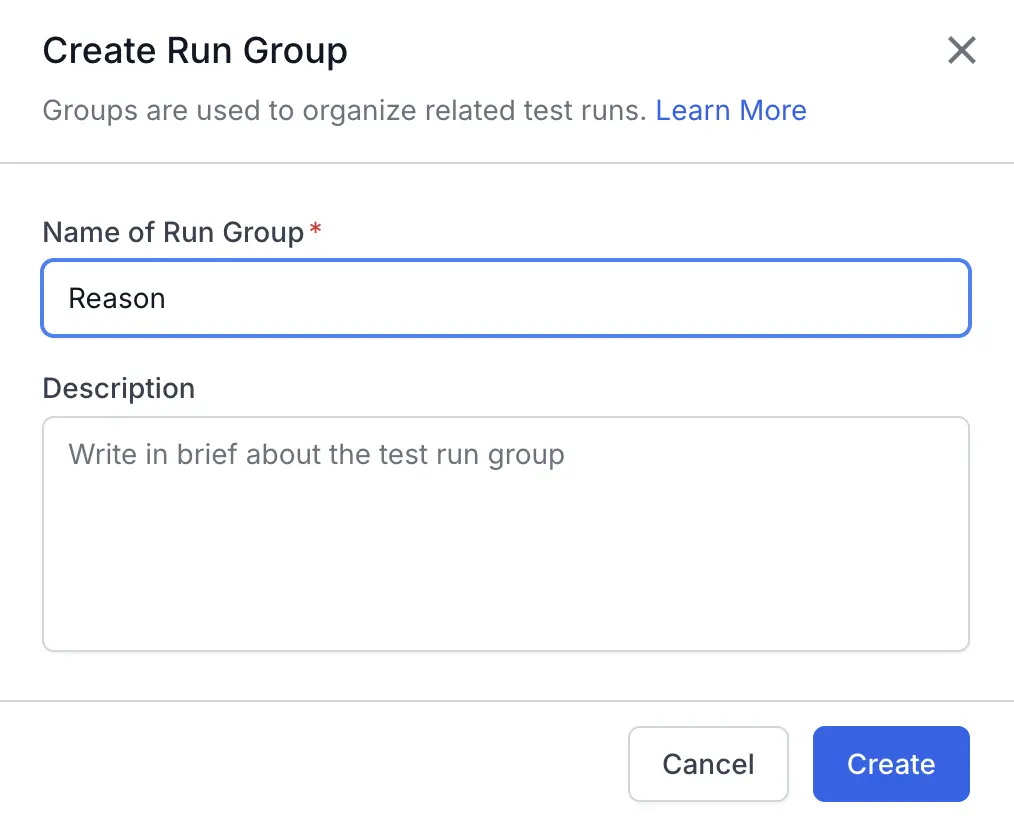Click the Create Run Group title

[194, 50]
